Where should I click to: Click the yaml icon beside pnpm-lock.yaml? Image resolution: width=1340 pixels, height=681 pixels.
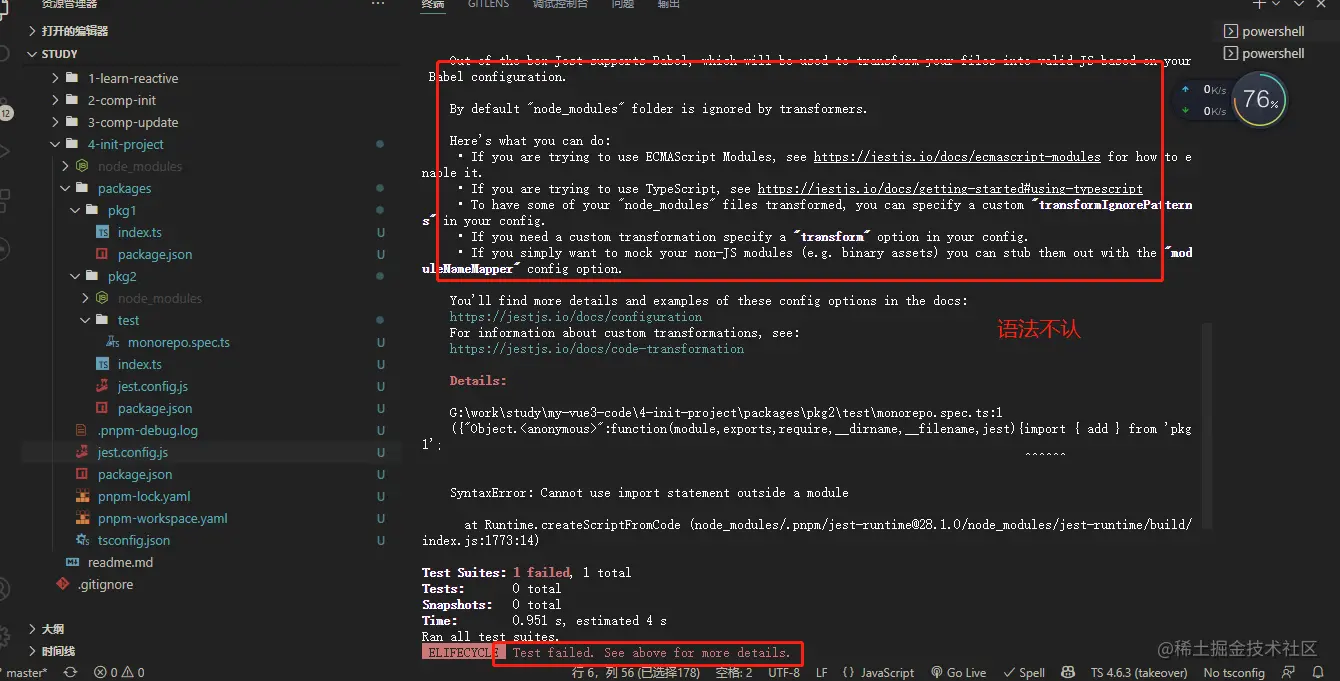click(82, 496)
